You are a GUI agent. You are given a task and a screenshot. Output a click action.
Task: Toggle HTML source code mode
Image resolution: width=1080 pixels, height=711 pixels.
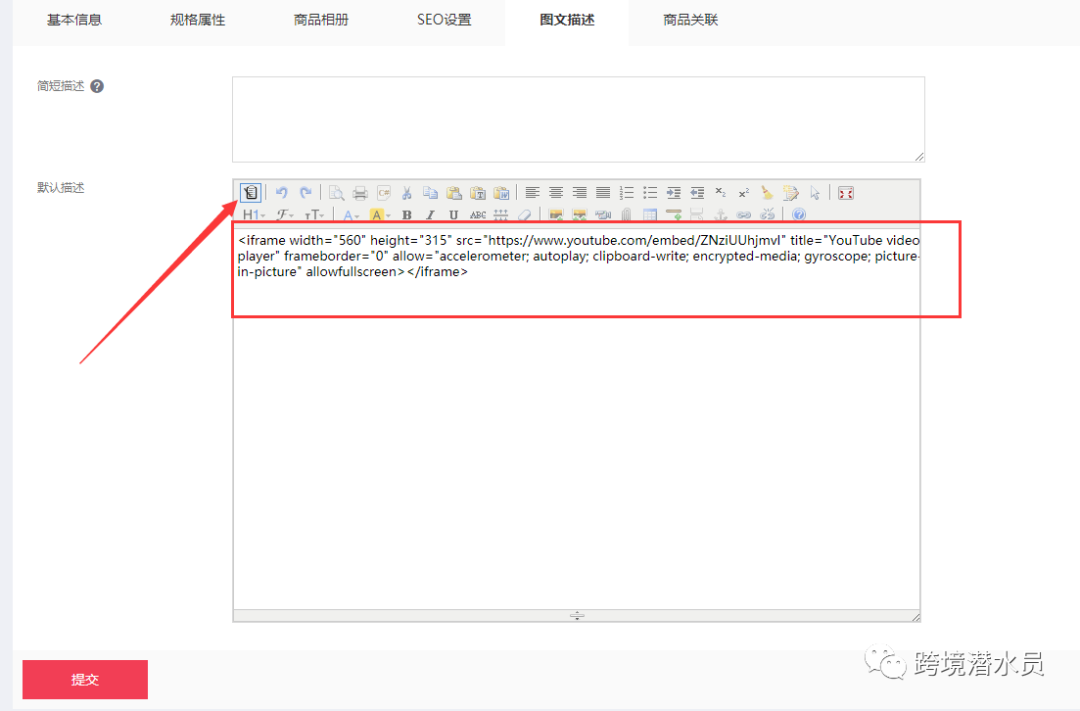[251, 192]
